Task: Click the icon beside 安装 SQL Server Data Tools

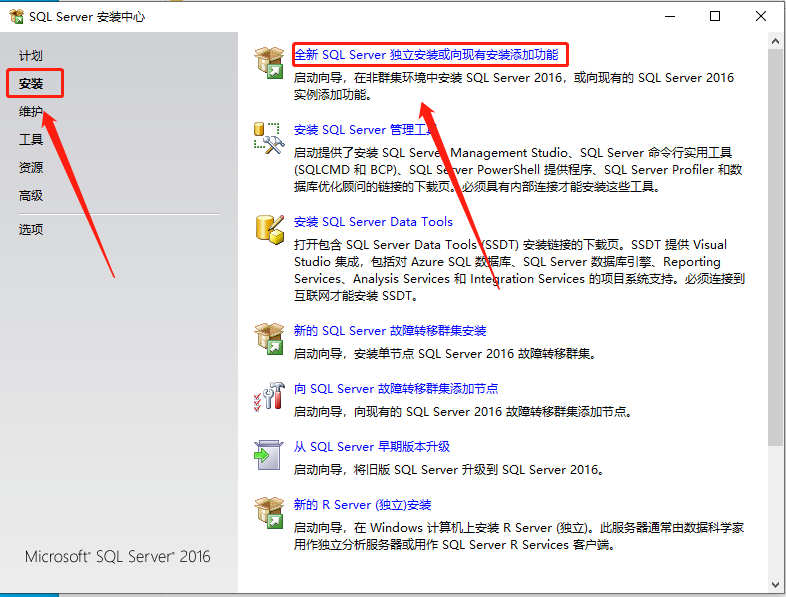Action: pos(270,230)
